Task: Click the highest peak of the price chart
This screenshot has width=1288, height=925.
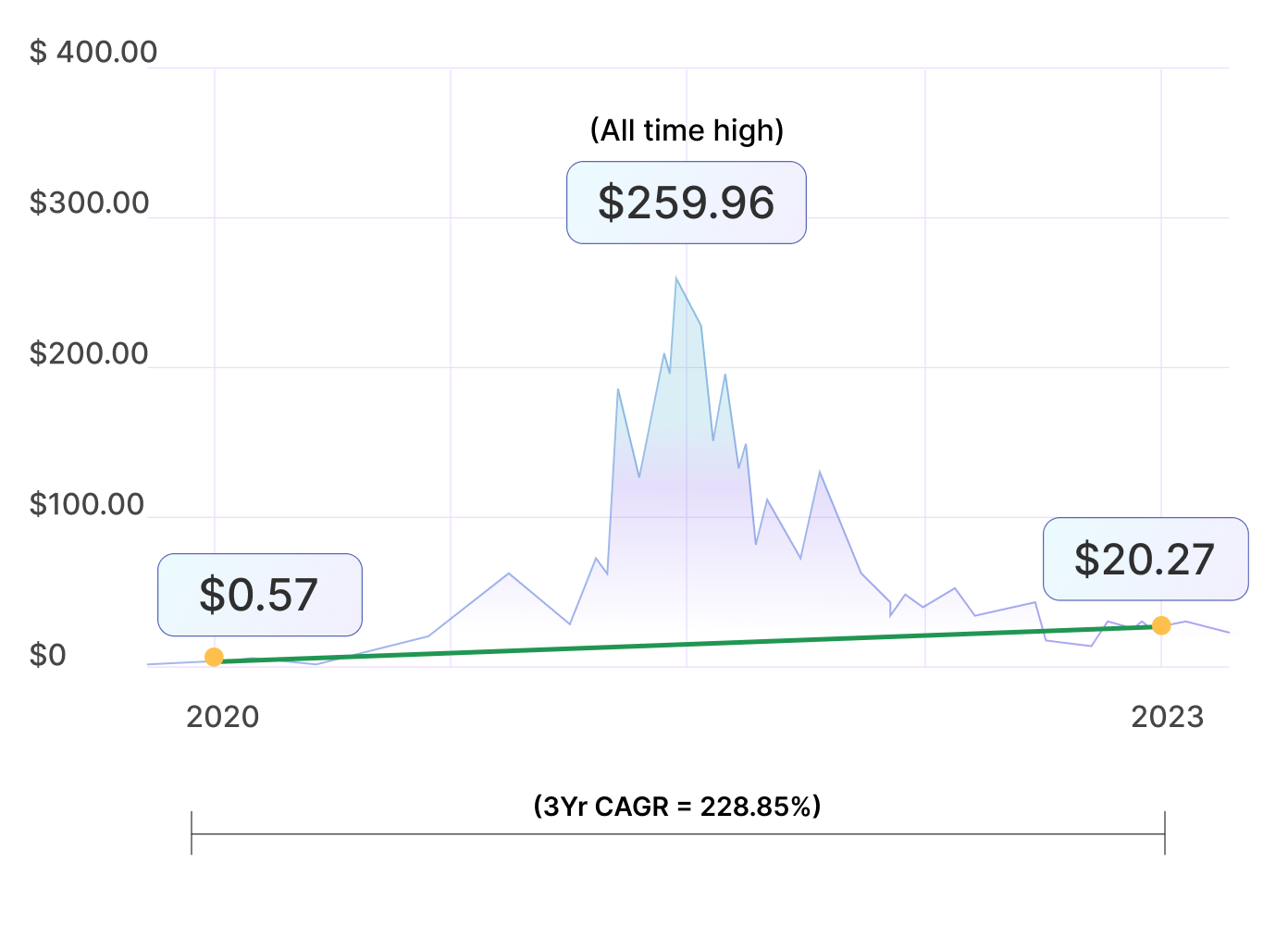Action: click(x=676, y=279)
